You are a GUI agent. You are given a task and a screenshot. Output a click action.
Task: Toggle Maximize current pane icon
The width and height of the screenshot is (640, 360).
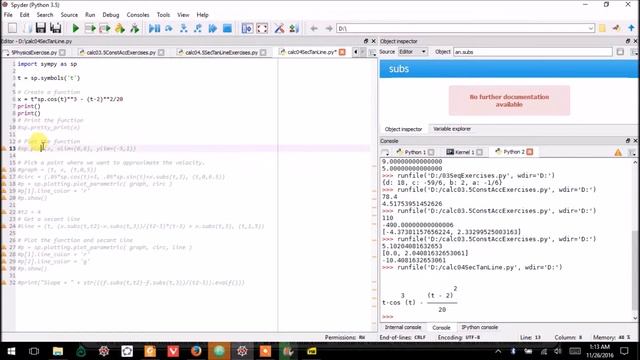click(x=247, y=28)
